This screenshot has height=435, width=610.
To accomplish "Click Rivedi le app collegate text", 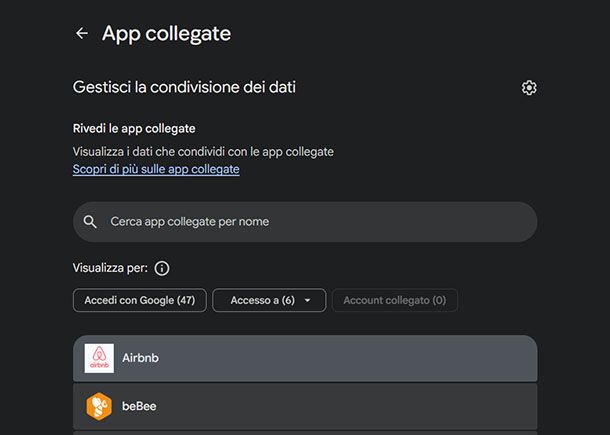I will click(x=134, y=128).
